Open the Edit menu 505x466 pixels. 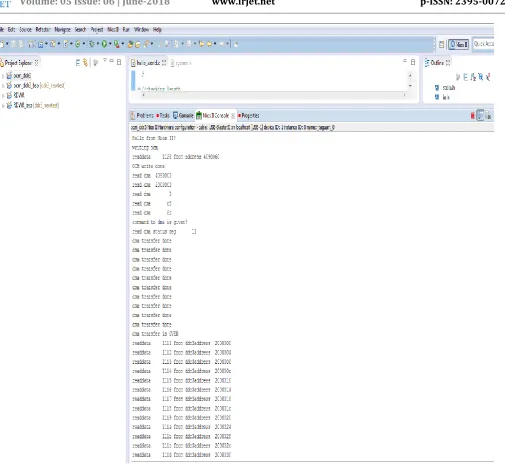11,30
